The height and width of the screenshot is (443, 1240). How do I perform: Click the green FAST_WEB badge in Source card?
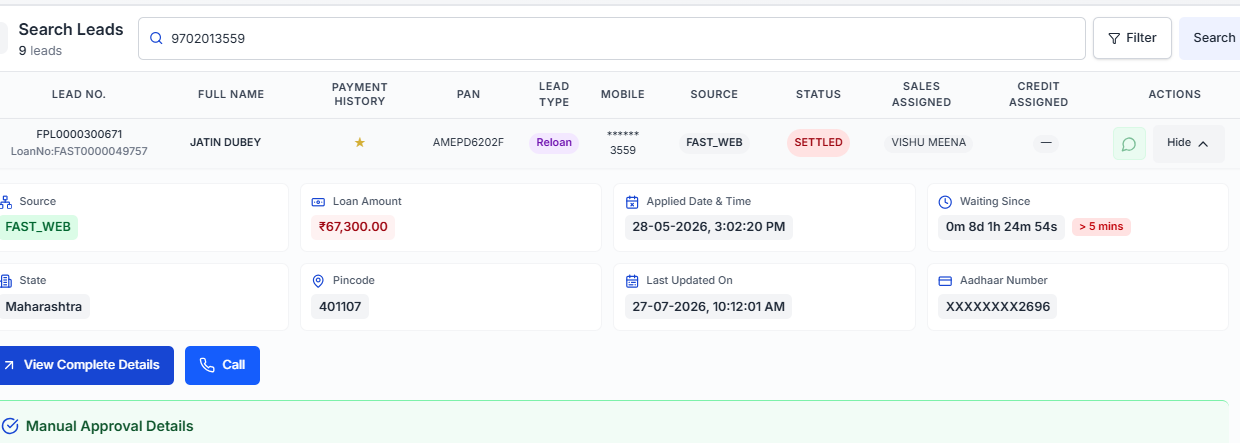[38, 227]
